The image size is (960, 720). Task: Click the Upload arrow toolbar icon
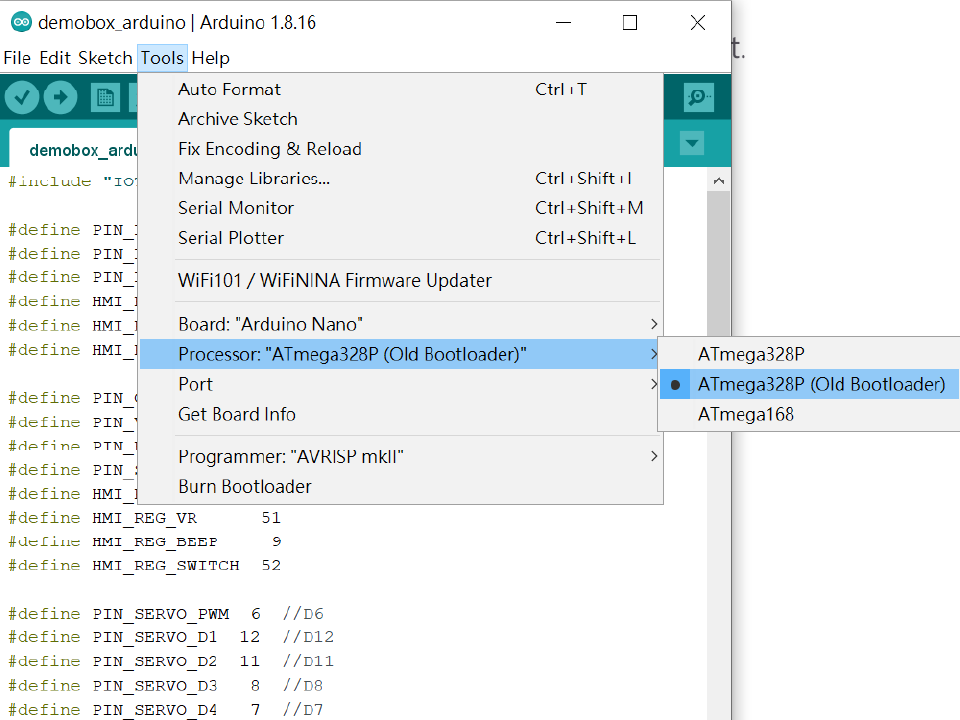pyautogui.click(x=61, y=97)
